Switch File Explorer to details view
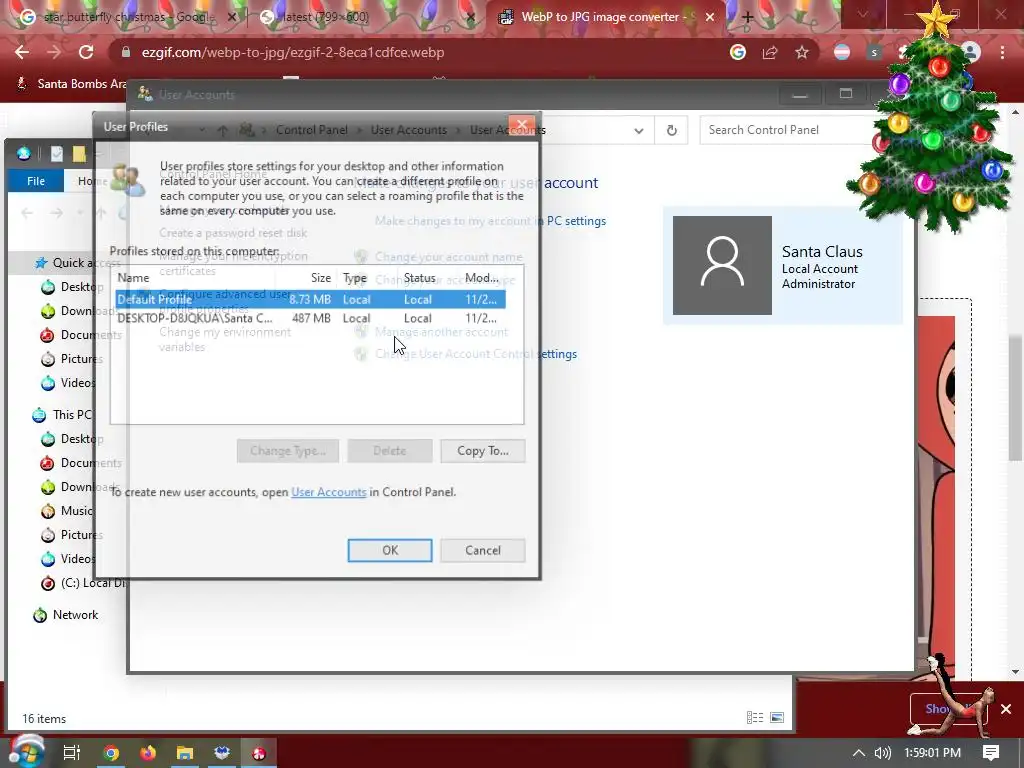 click(x=755, y=718)
